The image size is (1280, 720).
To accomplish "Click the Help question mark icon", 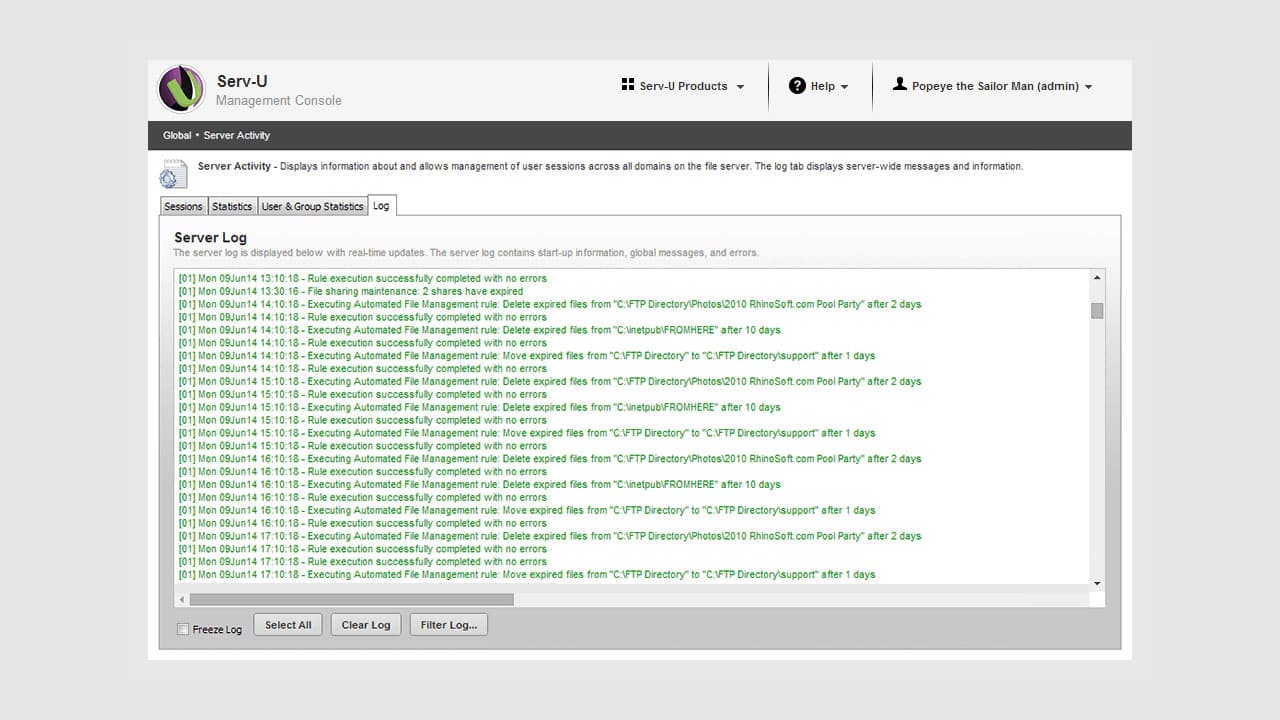I will pos(797,86).
